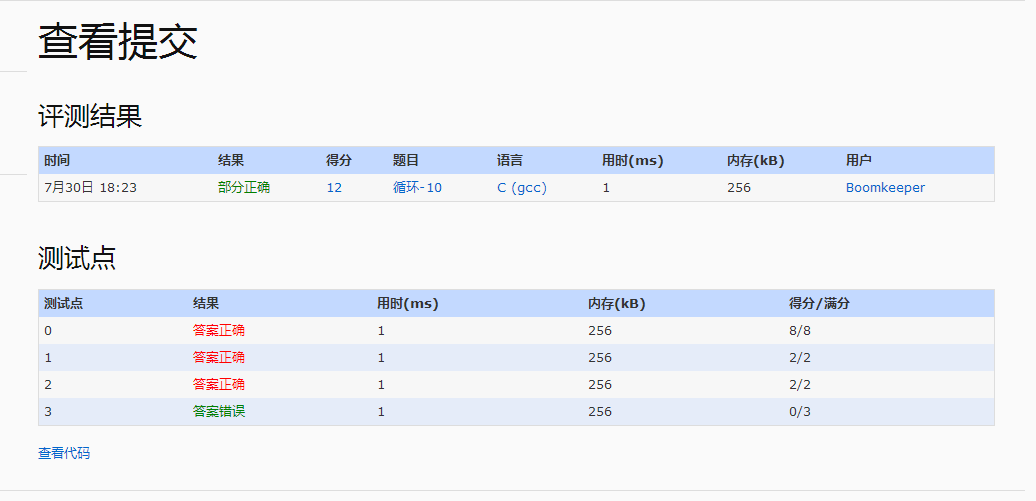Image resolution: width=1036 pixels, height=501 pixels.
Task: Select the 部分正确 result text
Action: point(244,188)
